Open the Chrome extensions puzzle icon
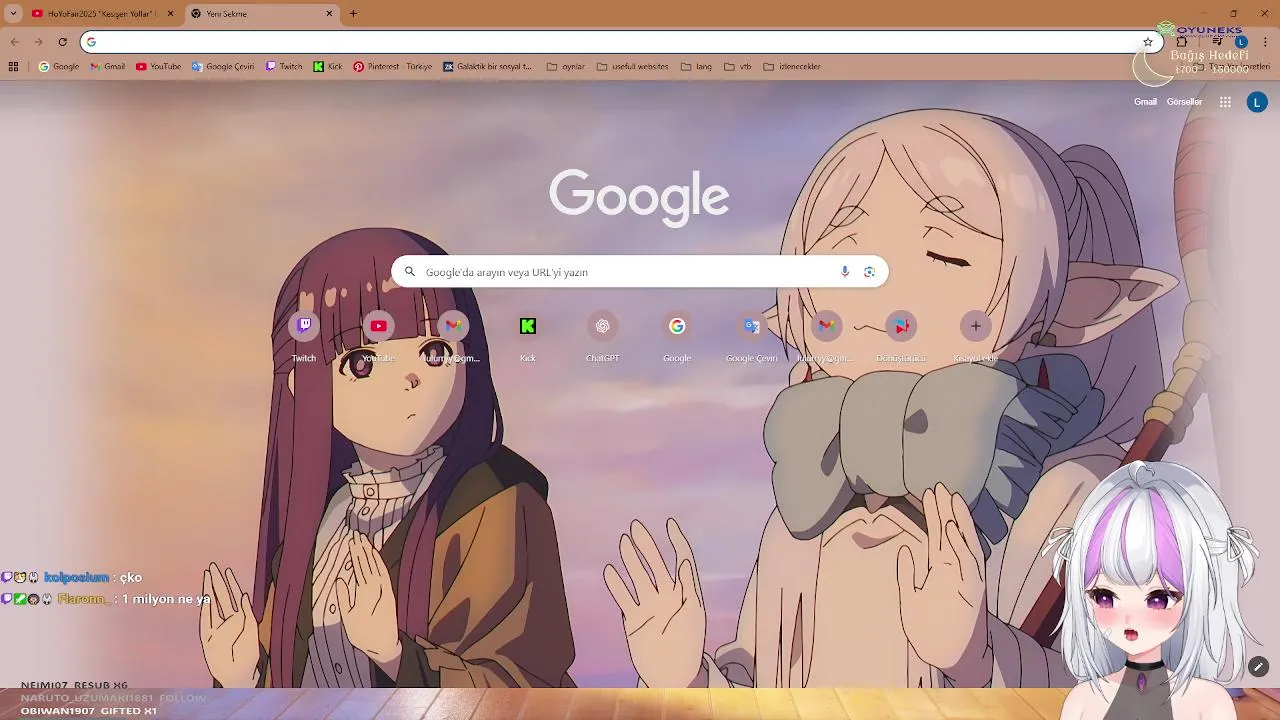 (1182, 42)
